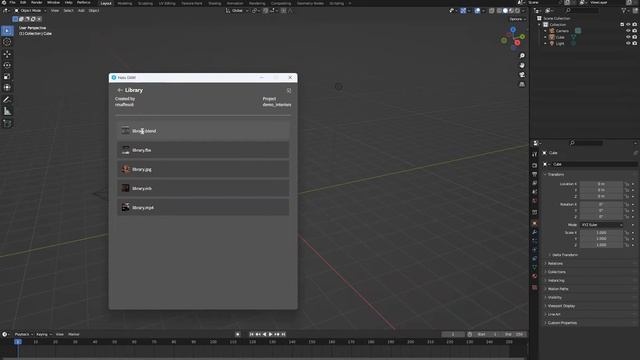Viewport: 640px width, 360px height.
Task: Select the Rotate tool in left toolbar
Action: (7, 65)
